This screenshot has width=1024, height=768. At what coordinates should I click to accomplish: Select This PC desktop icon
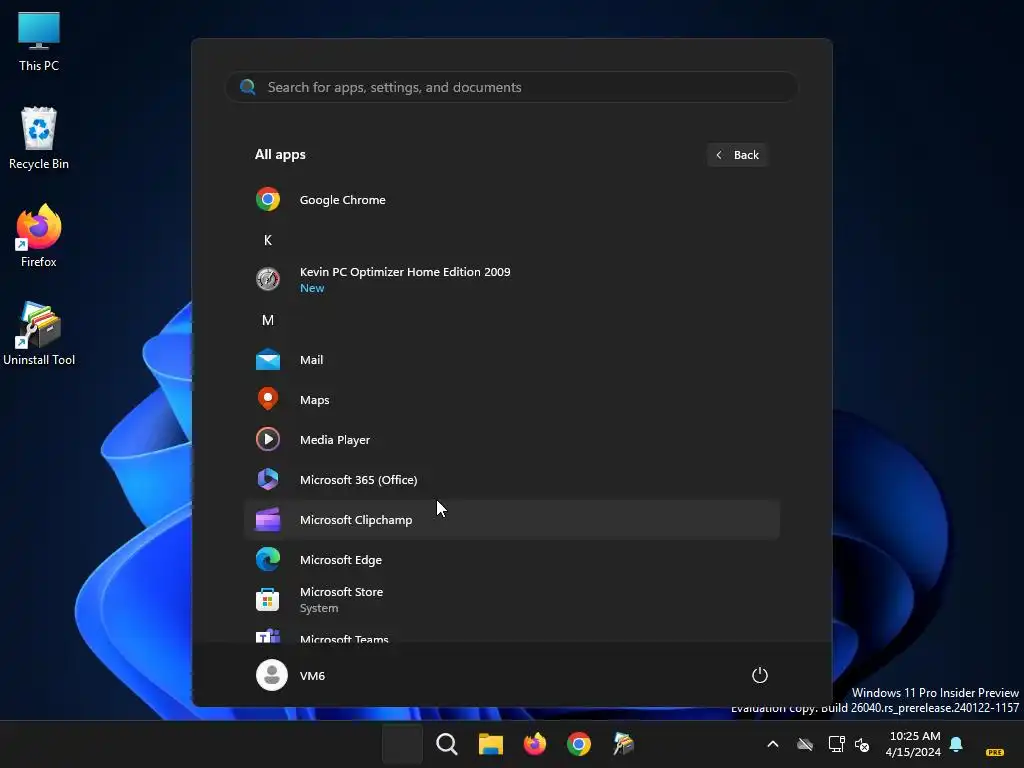[x=39, y=41]
